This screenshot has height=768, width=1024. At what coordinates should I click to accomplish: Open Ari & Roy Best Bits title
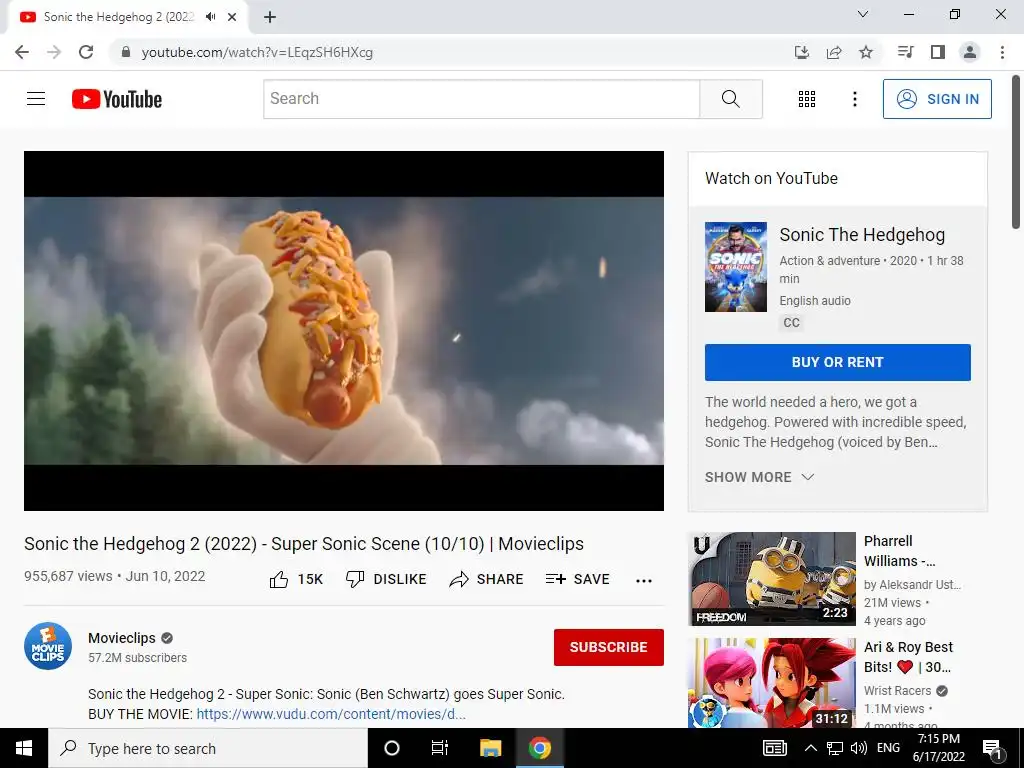pos(908,657)
